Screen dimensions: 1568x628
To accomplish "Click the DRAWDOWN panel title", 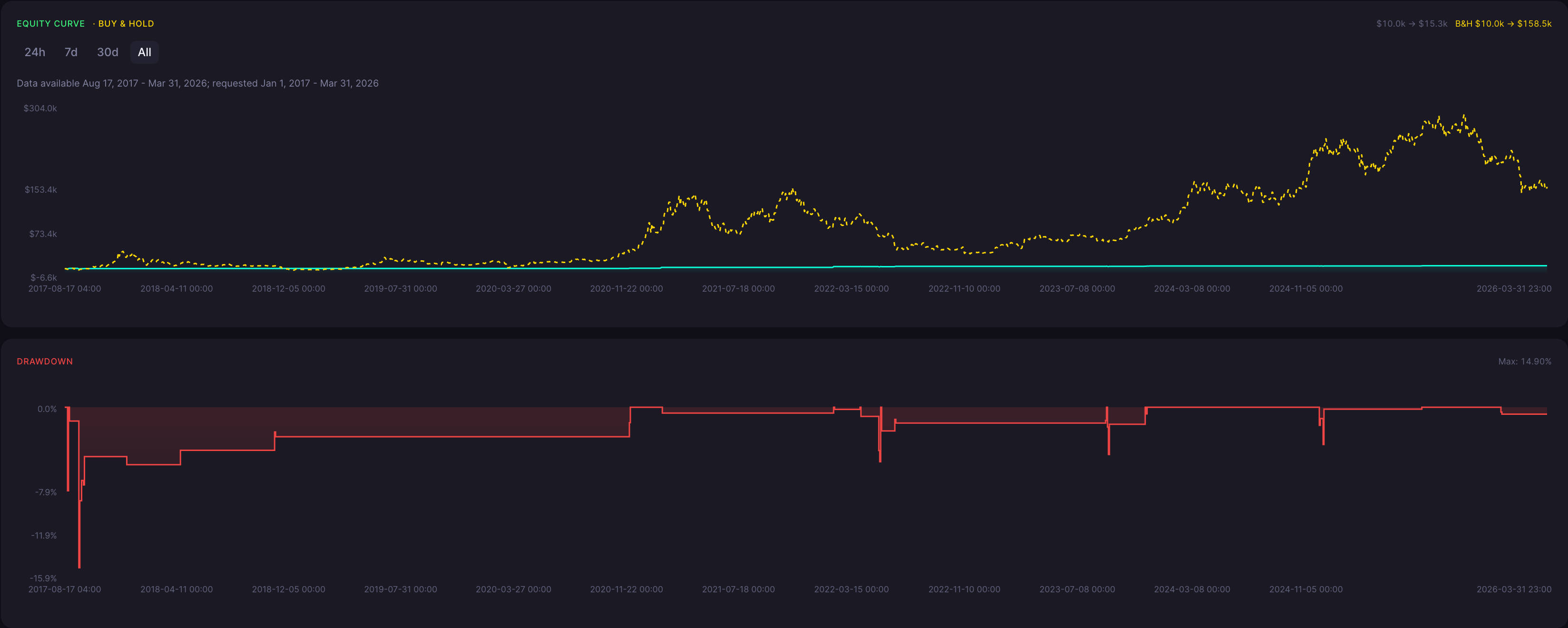I will coord(44,362).
